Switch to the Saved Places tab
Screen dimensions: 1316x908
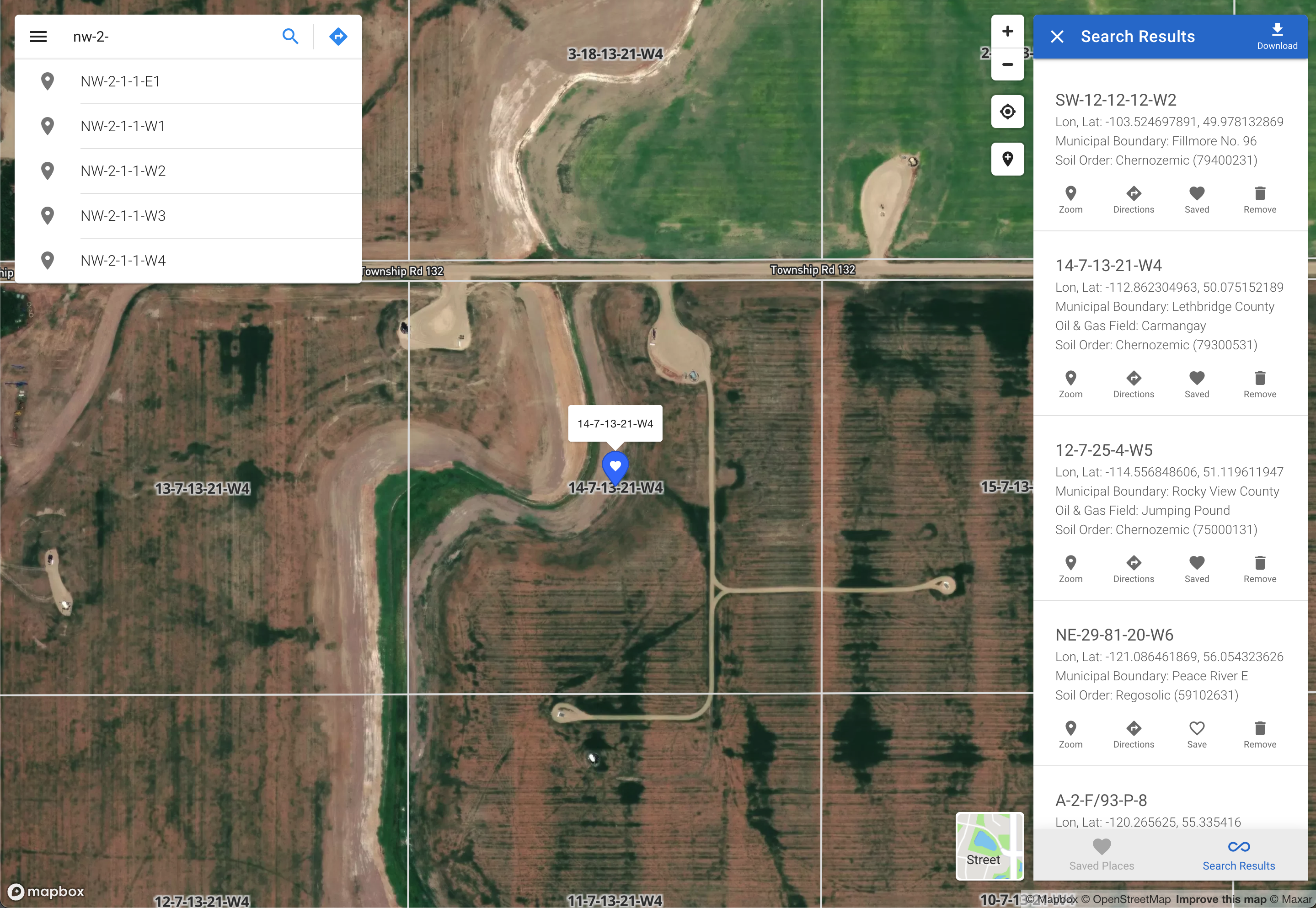1101,855
